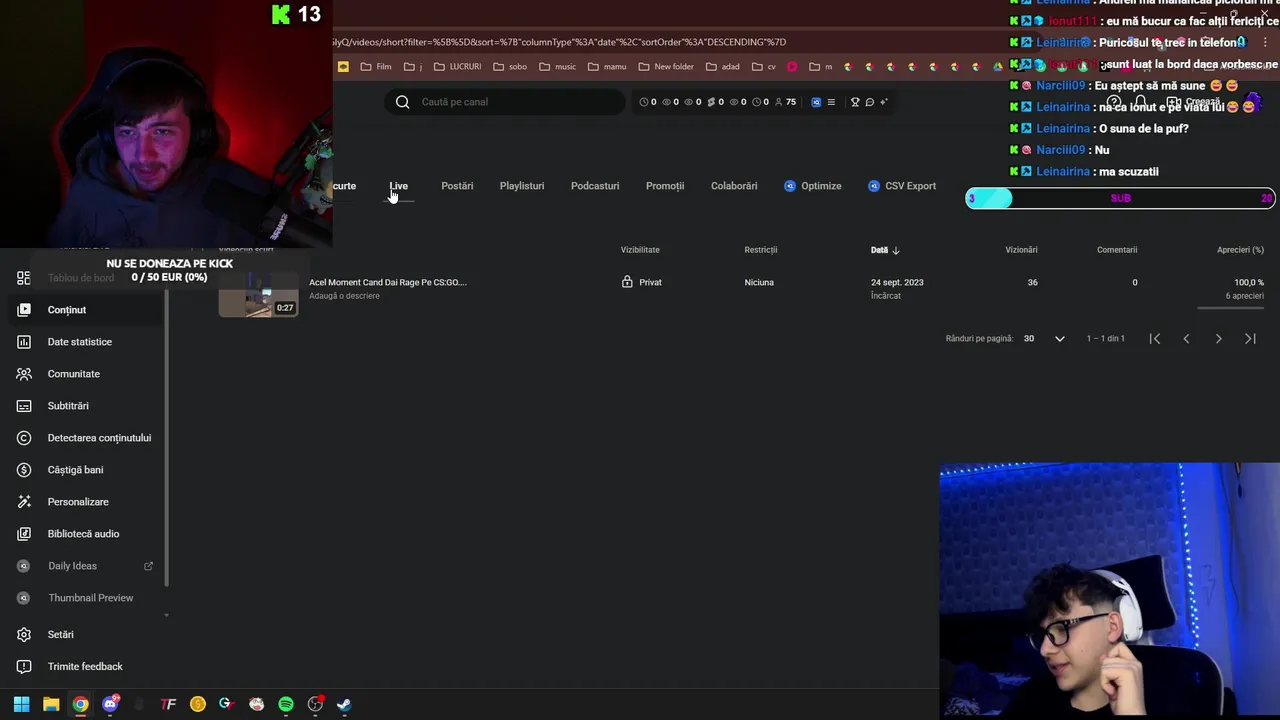Click the Optimize tab button
The image size is (1280, 720).
813,186
